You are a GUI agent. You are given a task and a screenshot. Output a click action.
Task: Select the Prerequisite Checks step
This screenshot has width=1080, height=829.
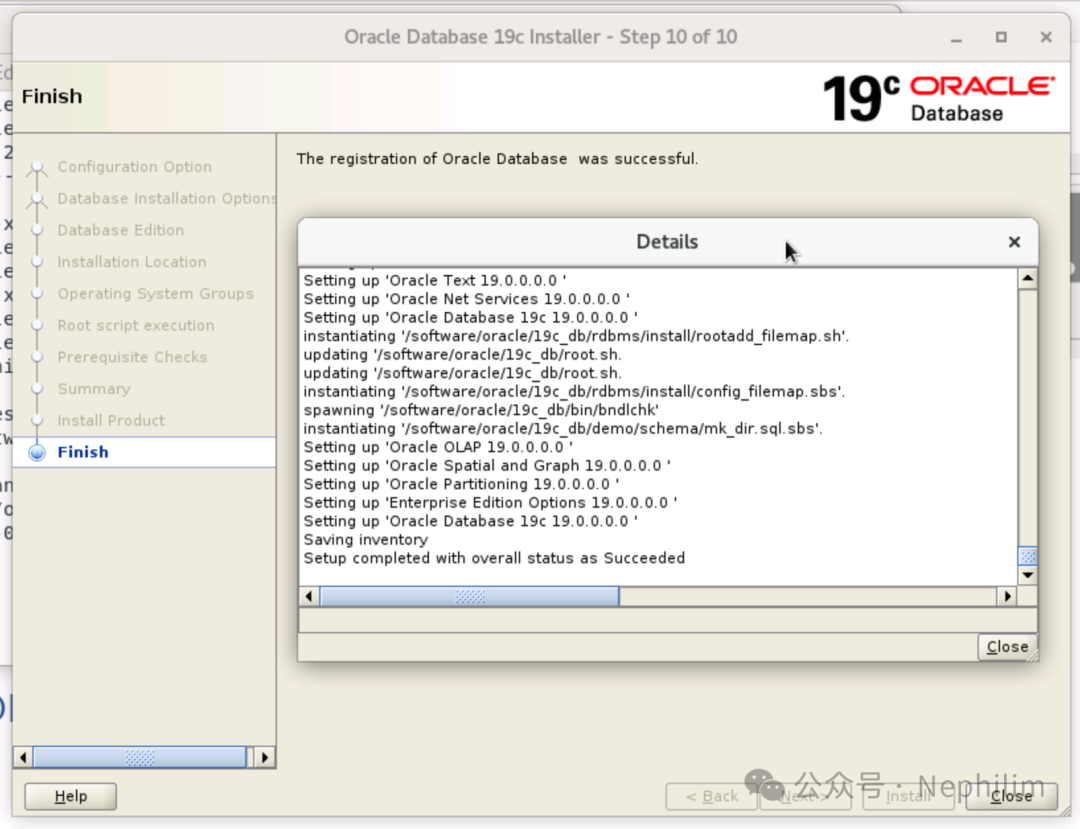tap(132, 357)
